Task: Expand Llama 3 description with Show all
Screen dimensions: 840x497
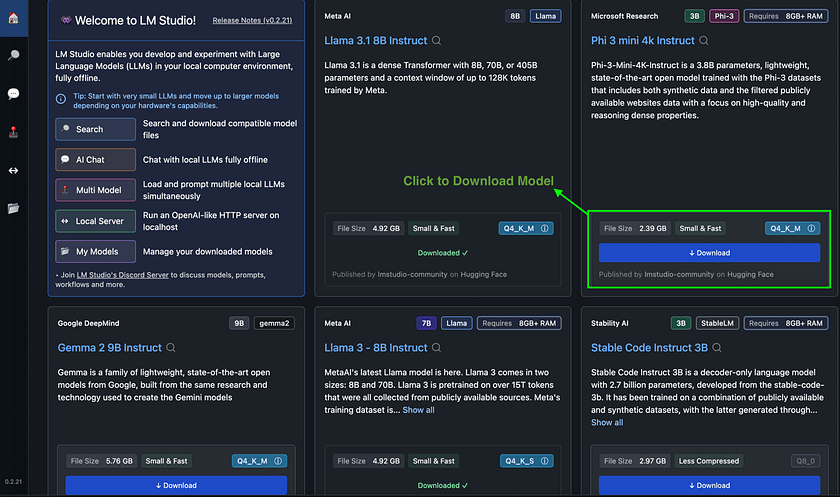Action: pyautogui.click(x=418, y=410)
